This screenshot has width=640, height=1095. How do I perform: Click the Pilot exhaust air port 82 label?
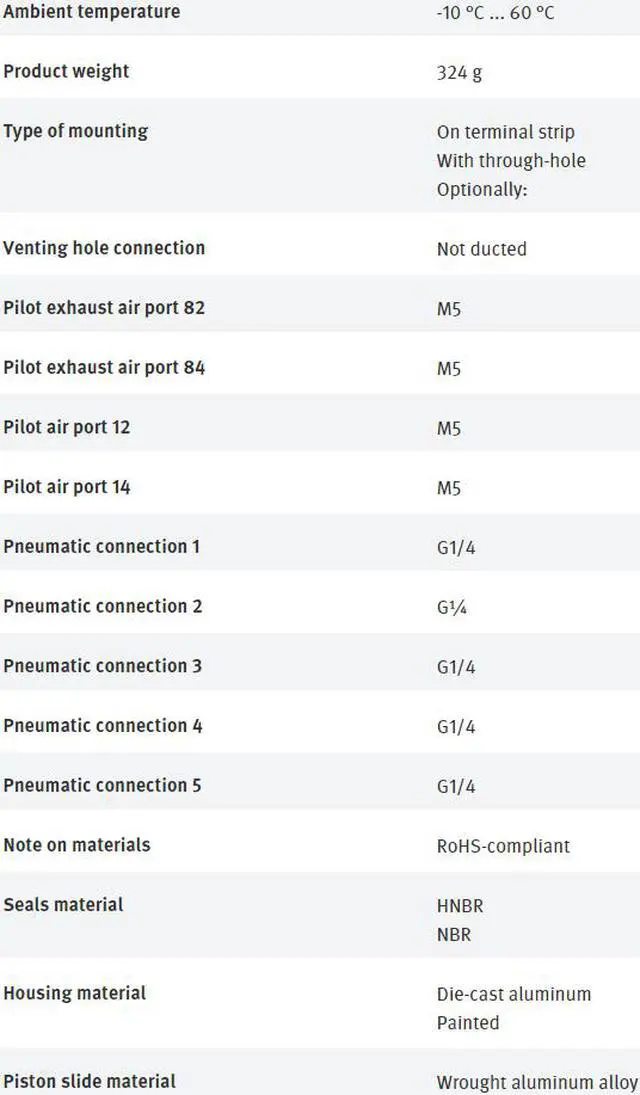[104, 308]
